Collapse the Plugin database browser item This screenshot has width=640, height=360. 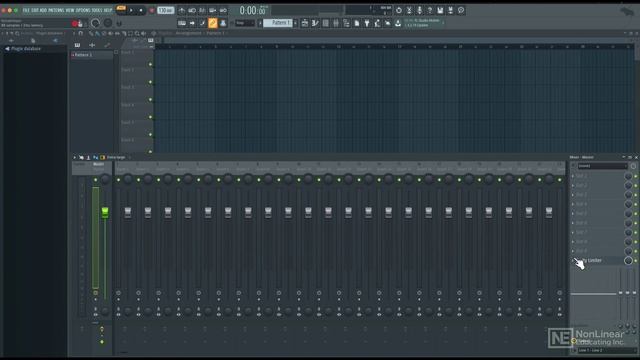click(x=24, y=49)
